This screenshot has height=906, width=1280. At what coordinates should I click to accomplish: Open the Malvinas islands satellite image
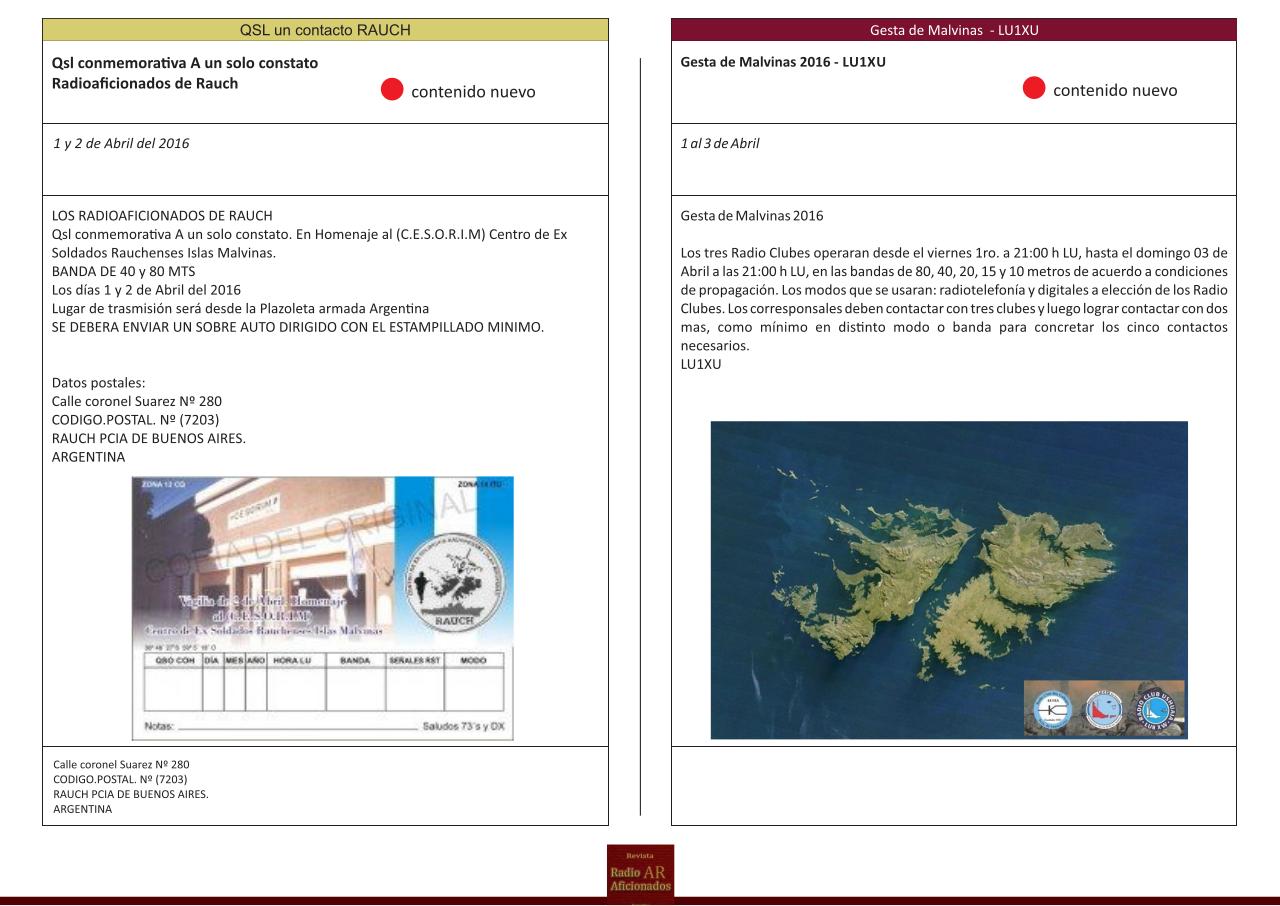pos(949,580)
